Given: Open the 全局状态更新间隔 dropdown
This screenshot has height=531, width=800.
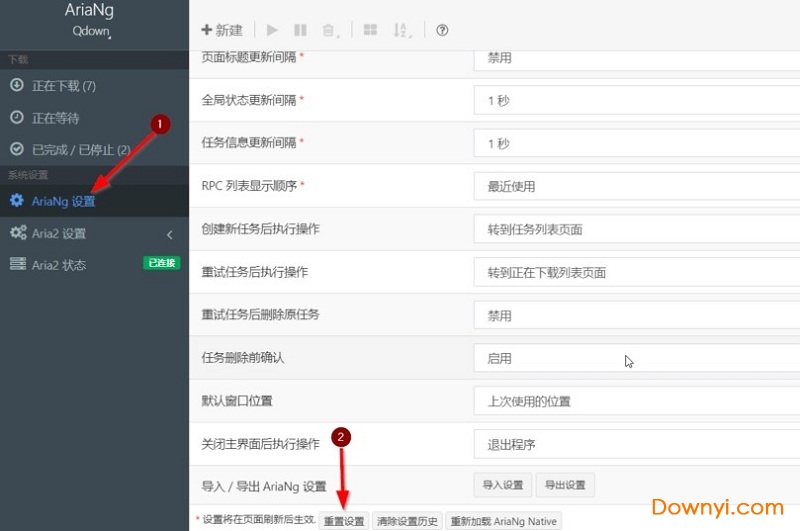Looking at the screenshot, I should click(636, 101).
